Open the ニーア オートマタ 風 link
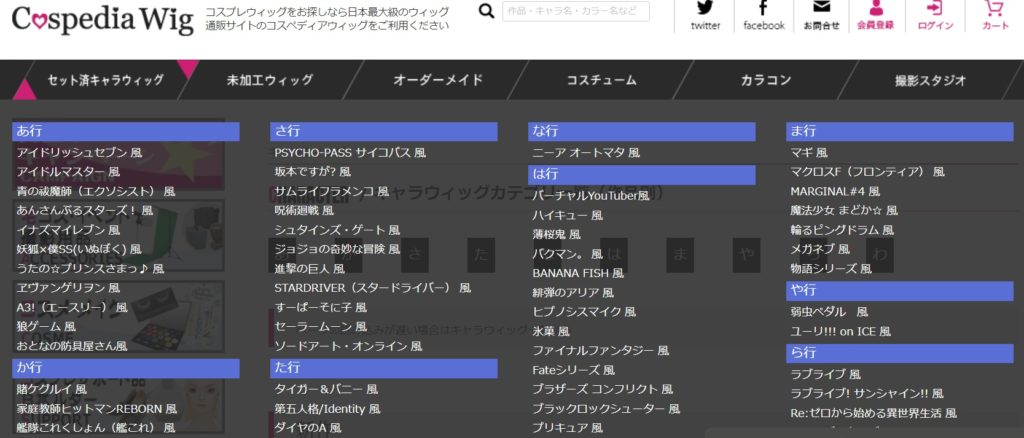Image resolution: width=1024 pixels, height=438 pixels. 586,153
